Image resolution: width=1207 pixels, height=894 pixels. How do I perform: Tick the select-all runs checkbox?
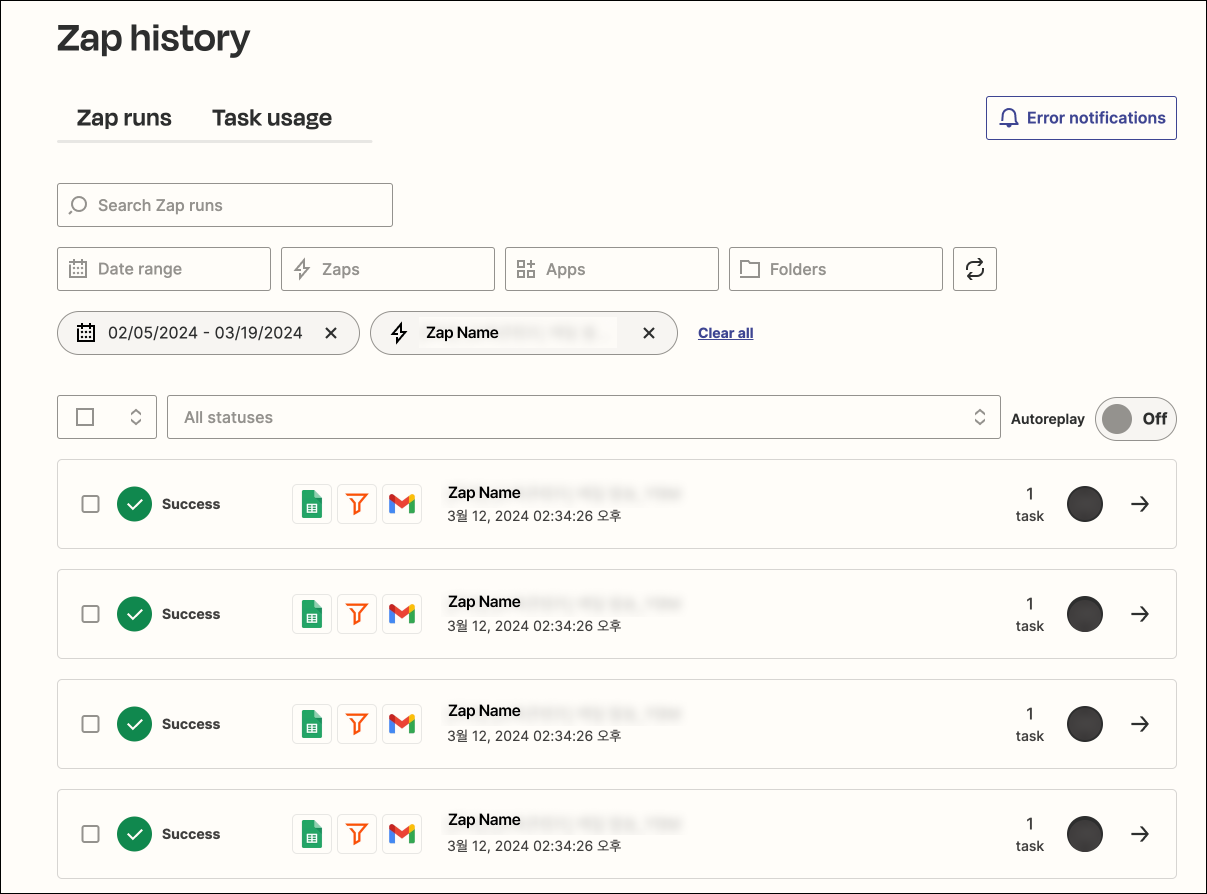pyautogui.click(x=85, y=417)
